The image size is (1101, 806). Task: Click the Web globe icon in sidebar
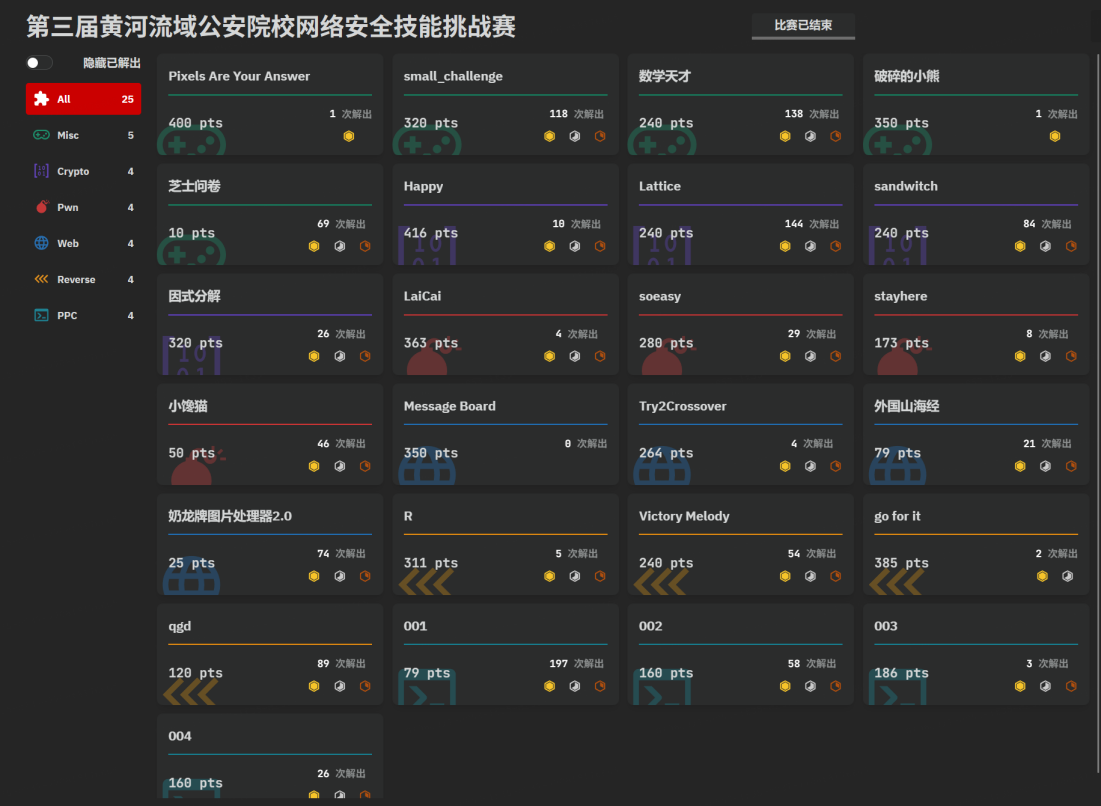41,243
